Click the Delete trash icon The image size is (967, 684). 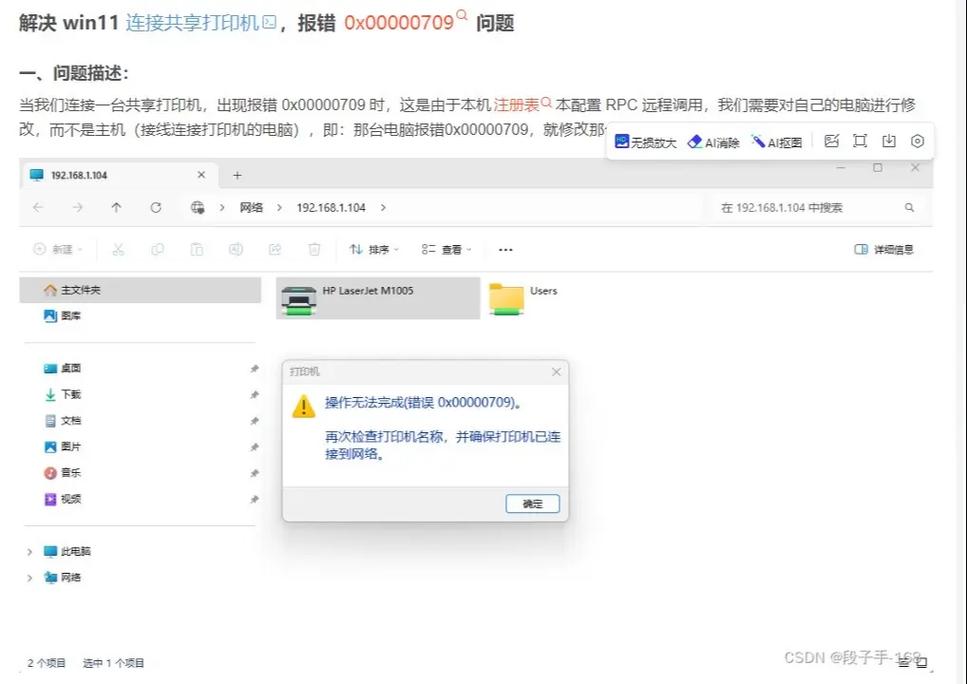coord(314,249)
